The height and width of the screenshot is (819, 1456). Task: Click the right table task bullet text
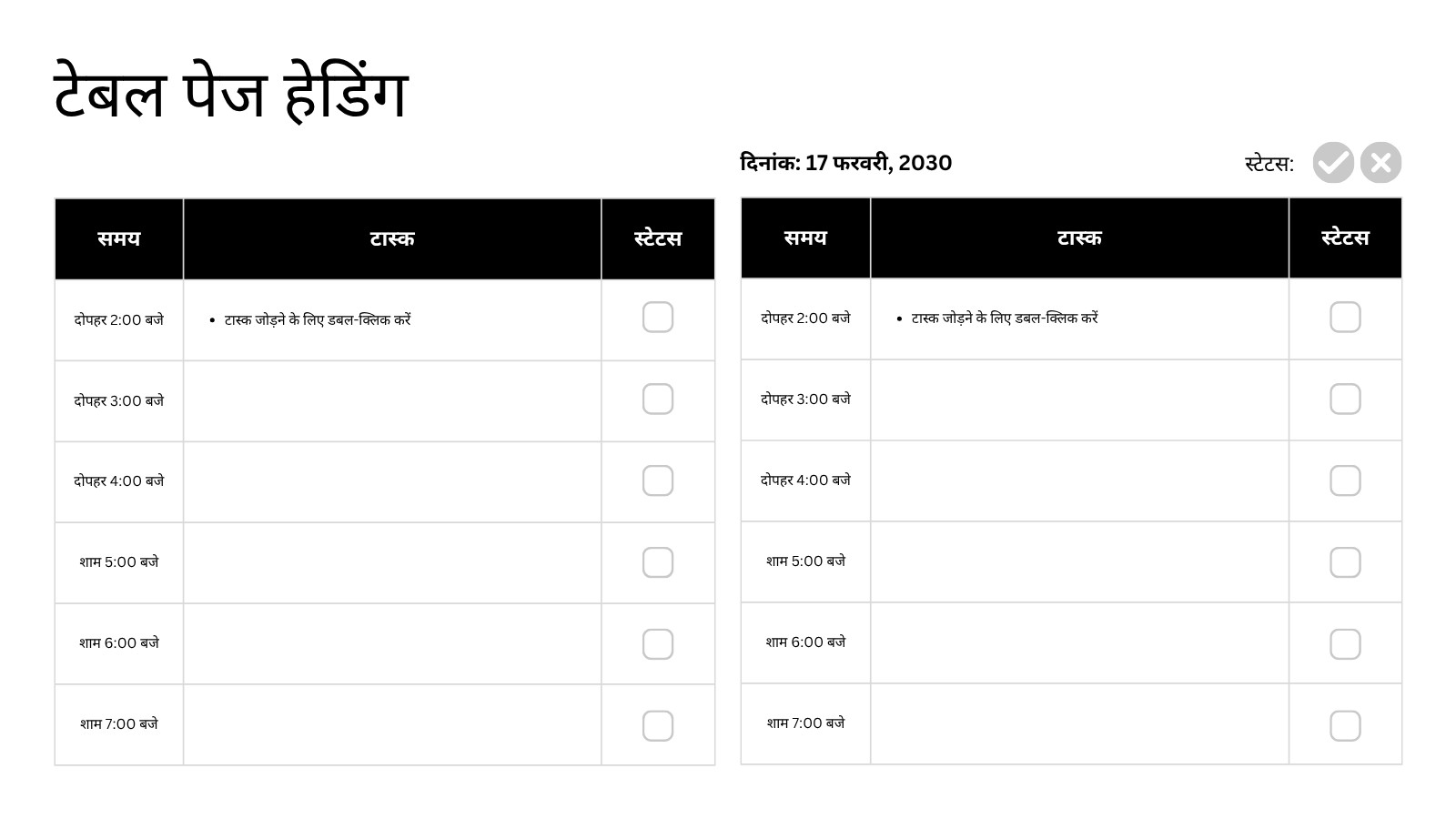(x=1005, y=318)
